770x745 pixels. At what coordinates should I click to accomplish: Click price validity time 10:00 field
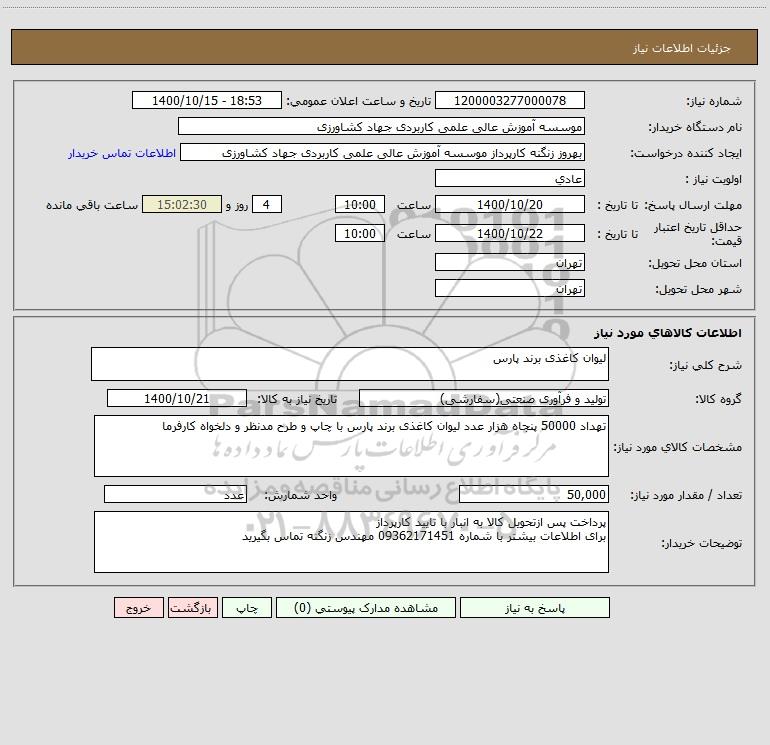click(359, 233)
